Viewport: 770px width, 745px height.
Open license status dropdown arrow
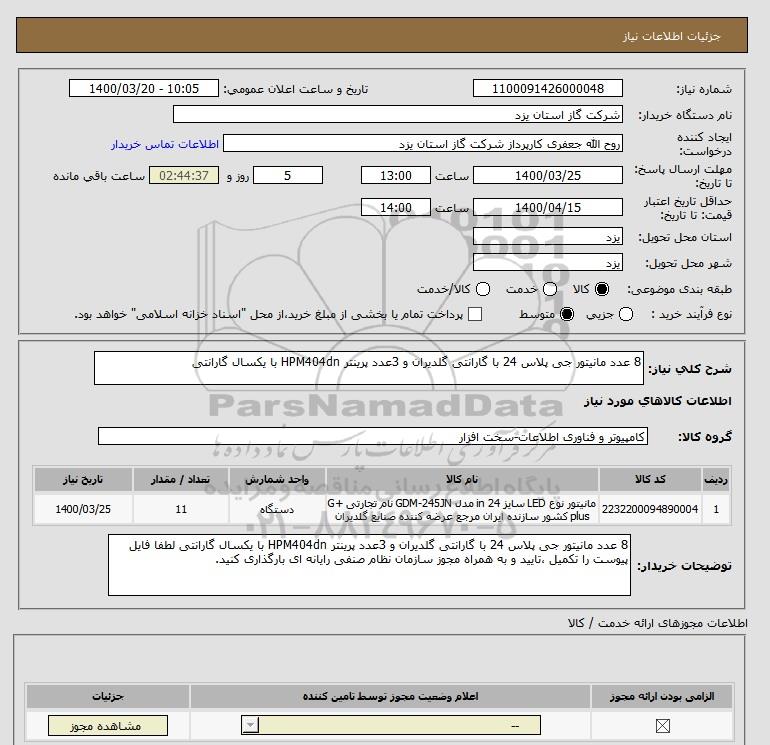pyautogui.click(x=250, y=725)
